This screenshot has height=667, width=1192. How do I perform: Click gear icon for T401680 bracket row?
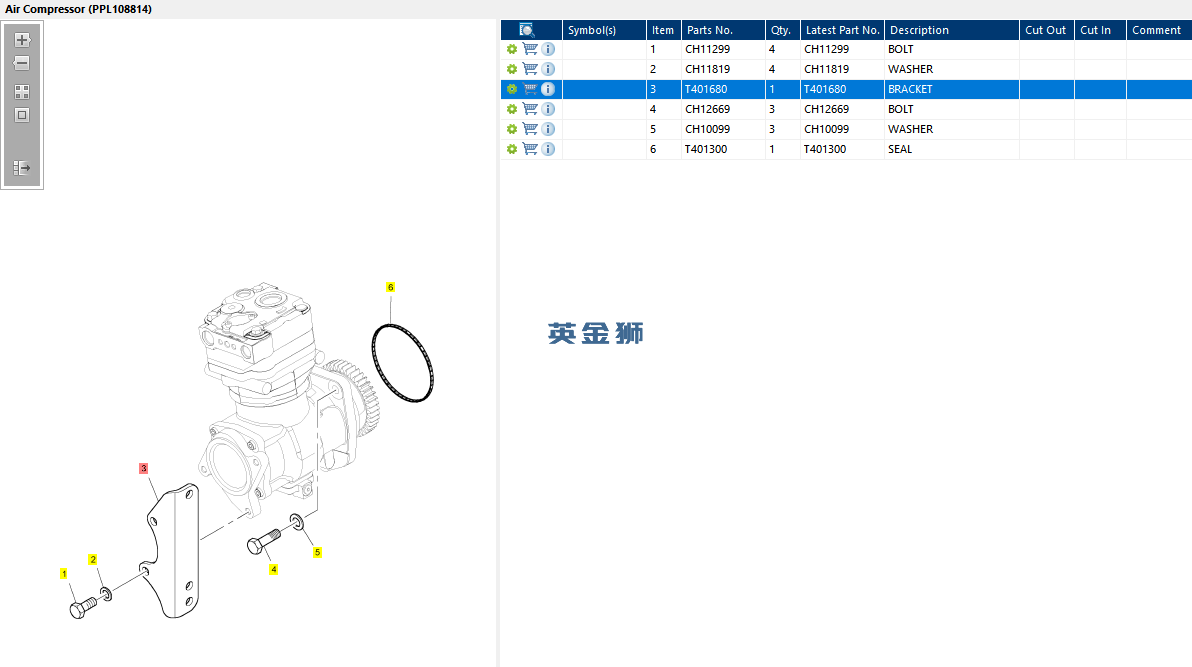[x=512, y=89]
